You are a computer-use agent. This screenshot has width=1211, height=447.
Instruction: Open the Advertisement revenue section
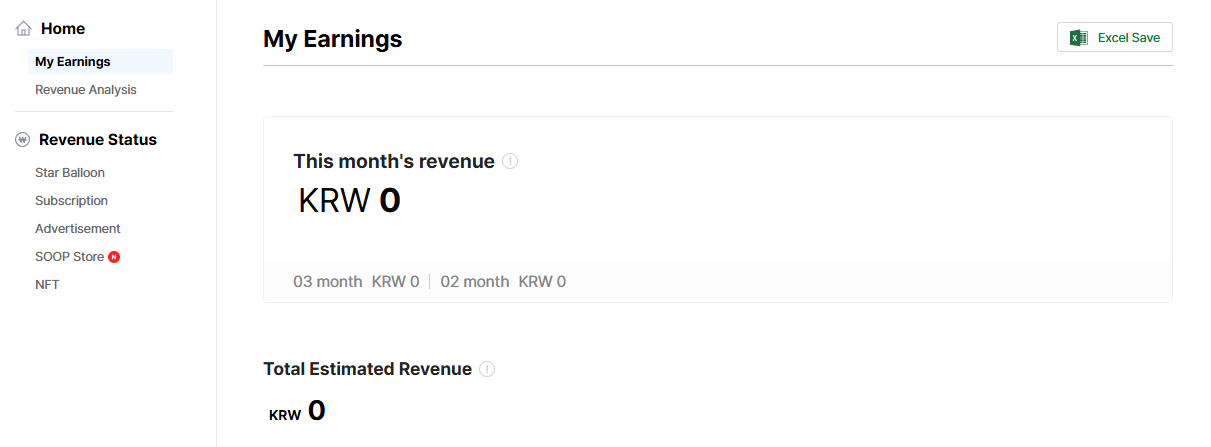coord(78,228)
